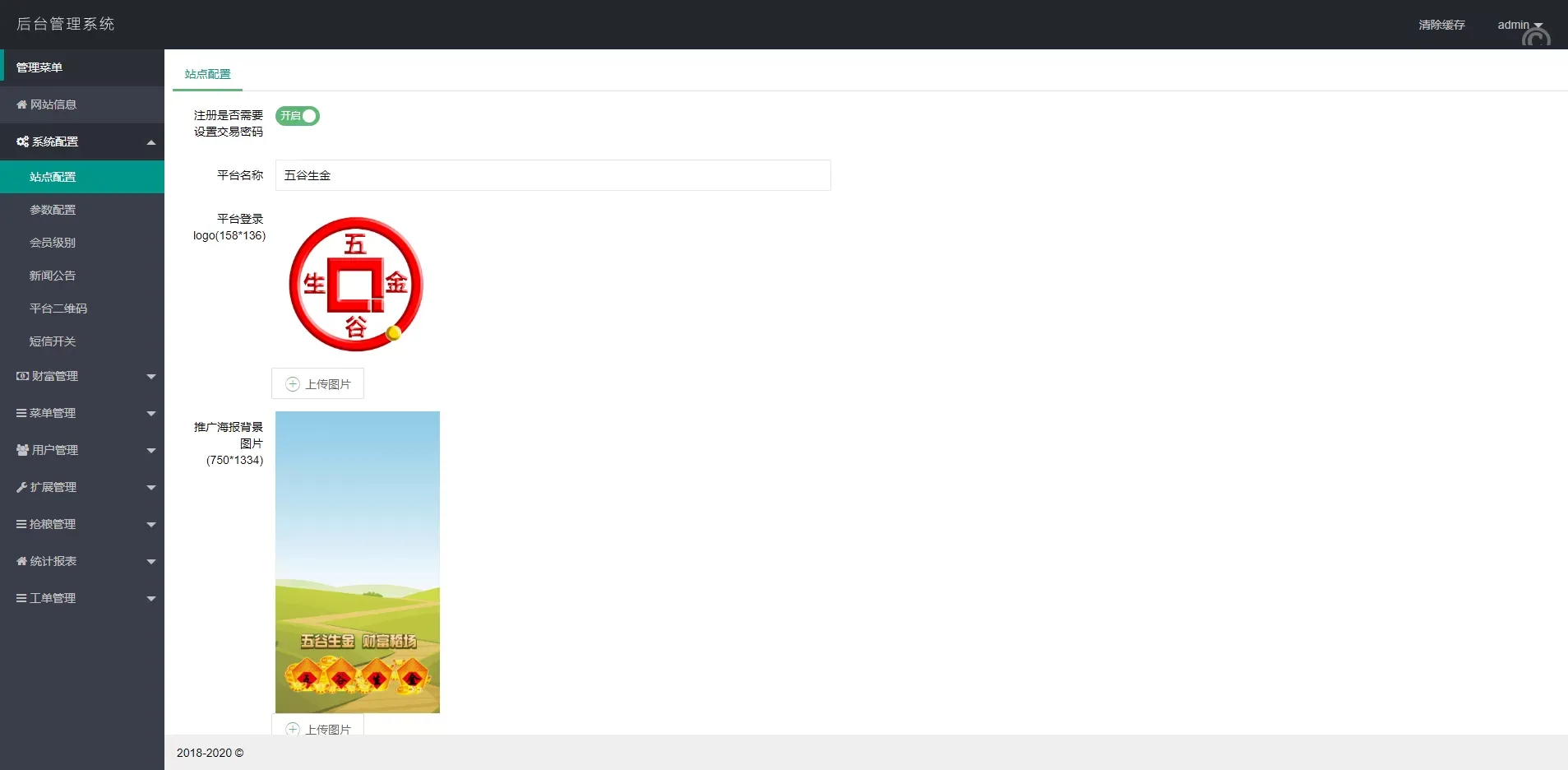
Task: Click the users icon beside 用户管理
Action: [x=22, y=450]
